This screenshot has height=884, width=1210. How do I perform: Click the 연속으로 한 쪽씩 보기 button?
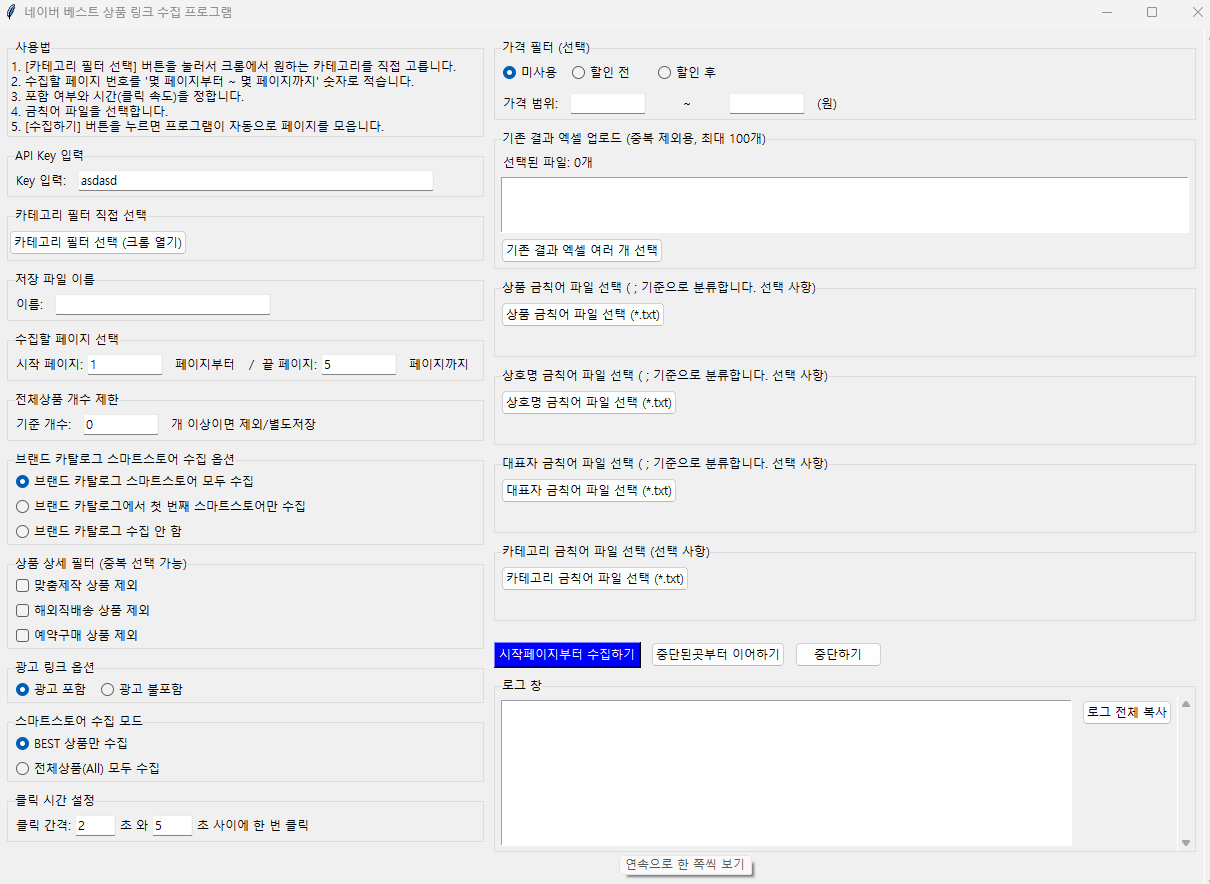(x=687, y=865)
